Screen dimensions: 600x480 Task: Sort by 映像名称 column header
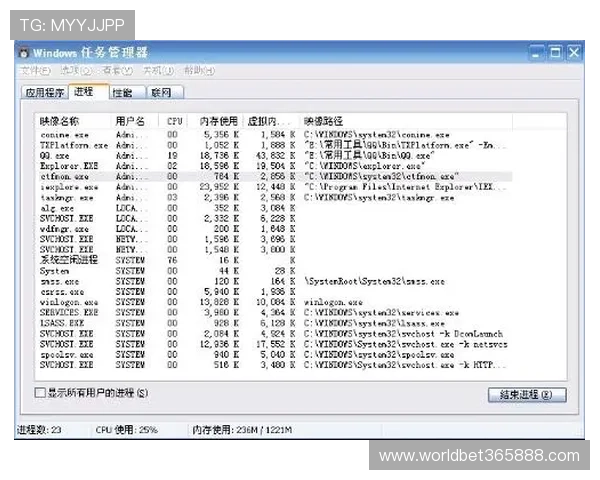(74, 121)
